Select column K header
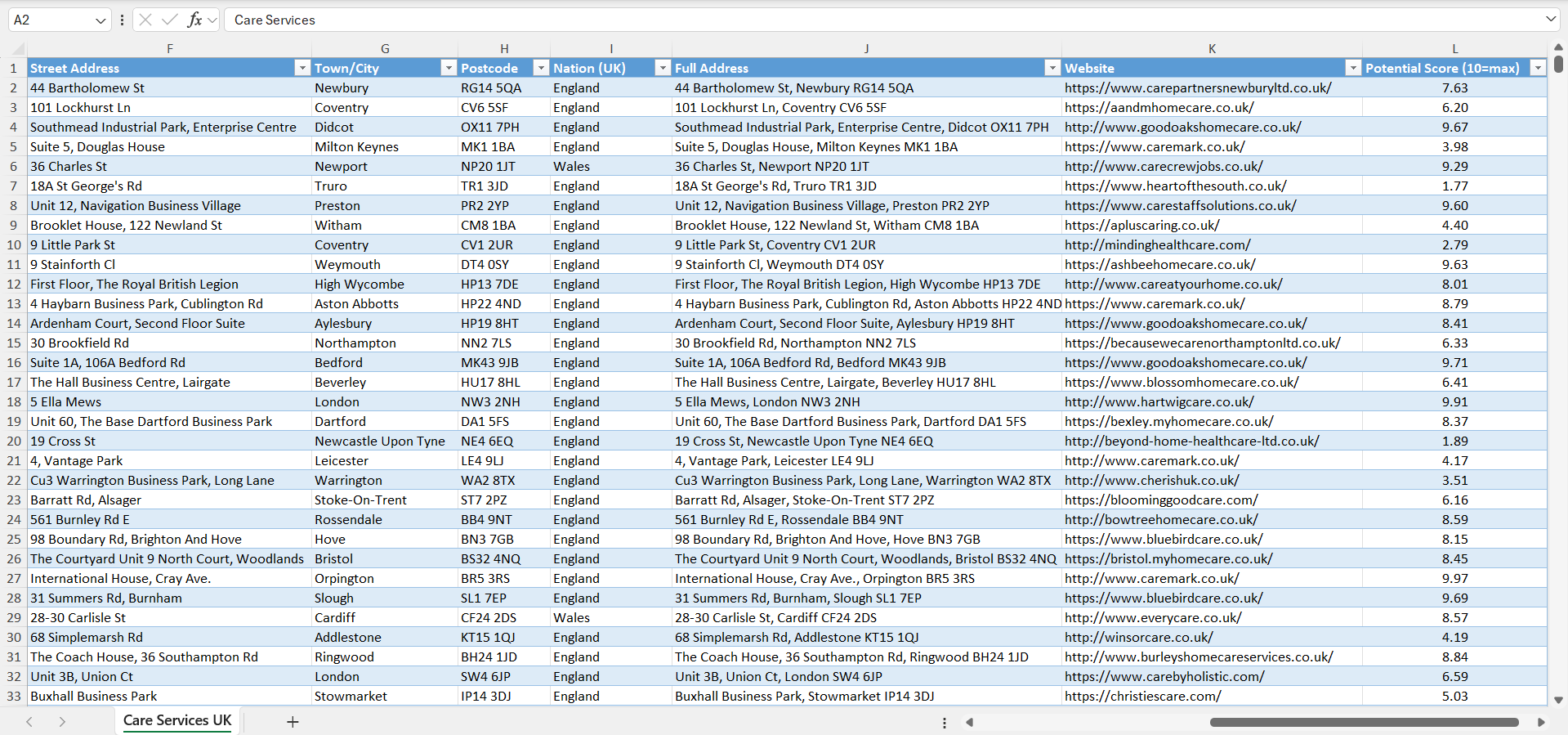This screenshot has width=1568, height=735. point(1212,49)
